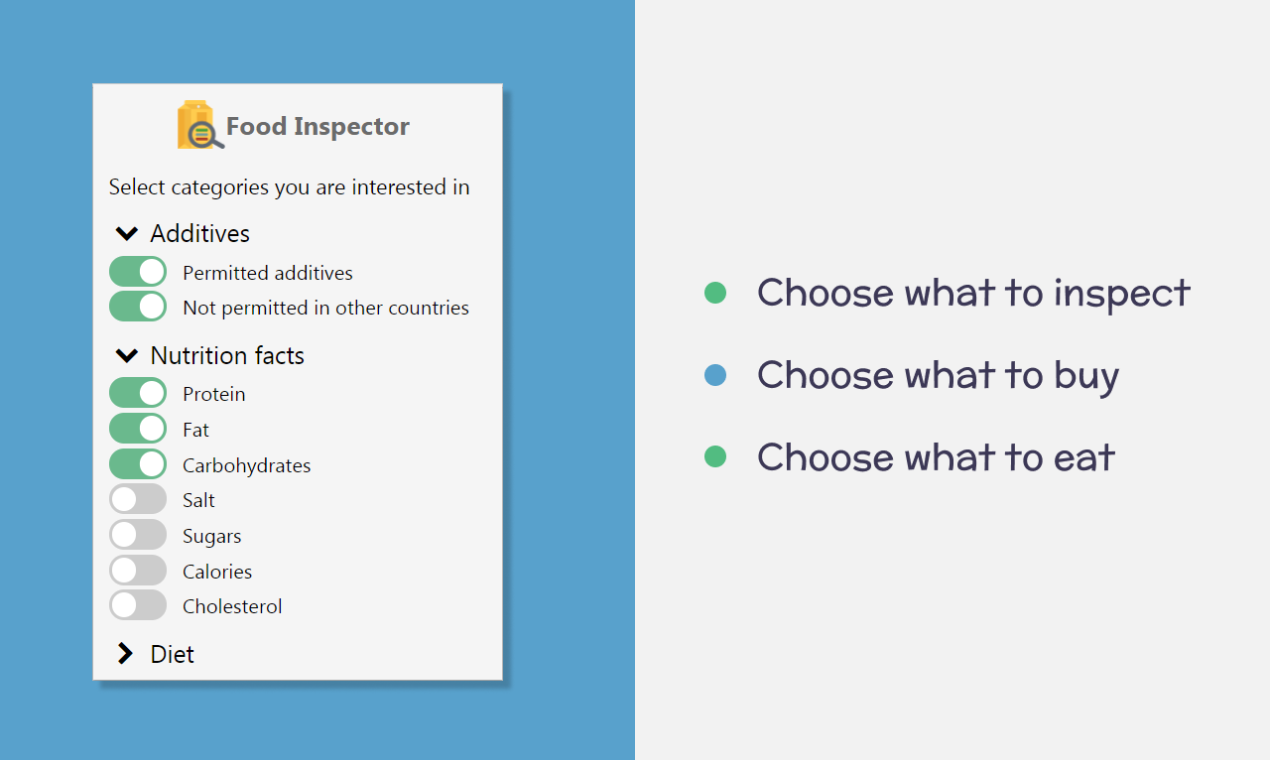
Task: Click the Food Inspector title text
Action: [318, 127]
